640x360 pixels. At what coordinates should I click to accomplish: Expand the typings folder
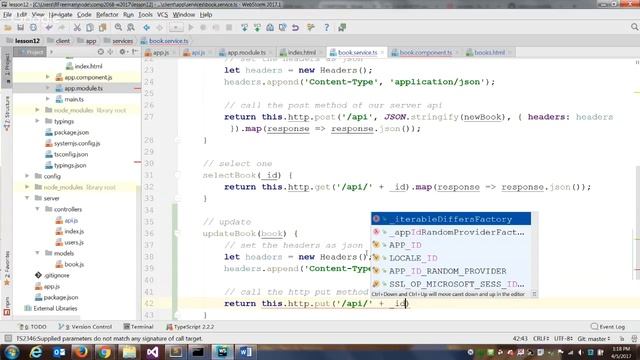37,121
